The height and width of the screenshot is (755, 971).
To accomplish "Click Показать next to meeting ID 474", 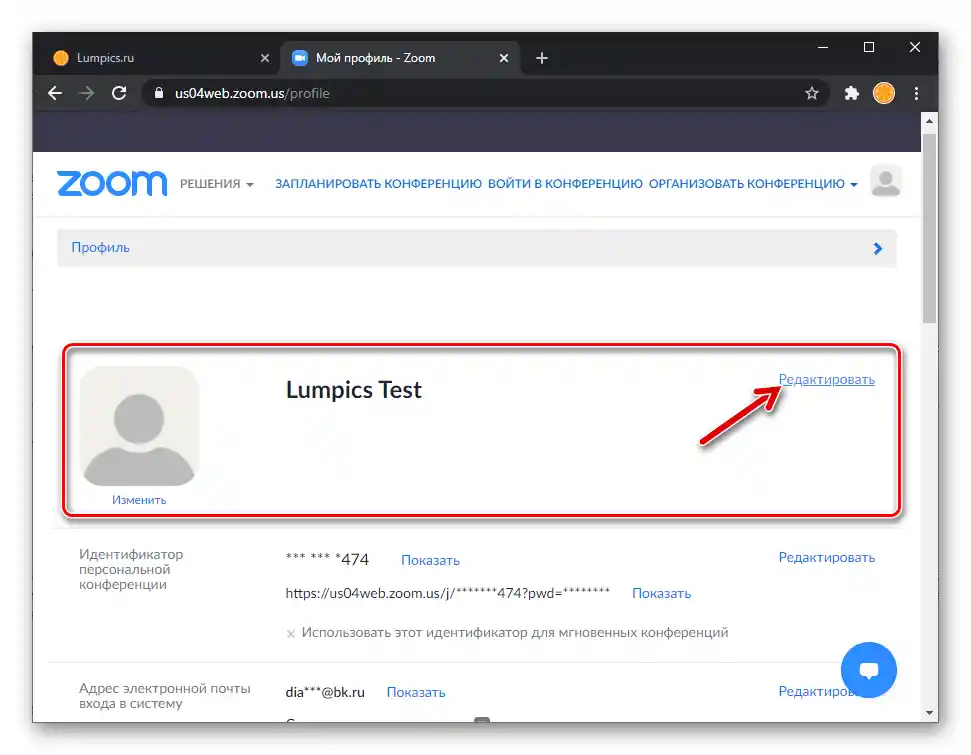I will point(430,561).
